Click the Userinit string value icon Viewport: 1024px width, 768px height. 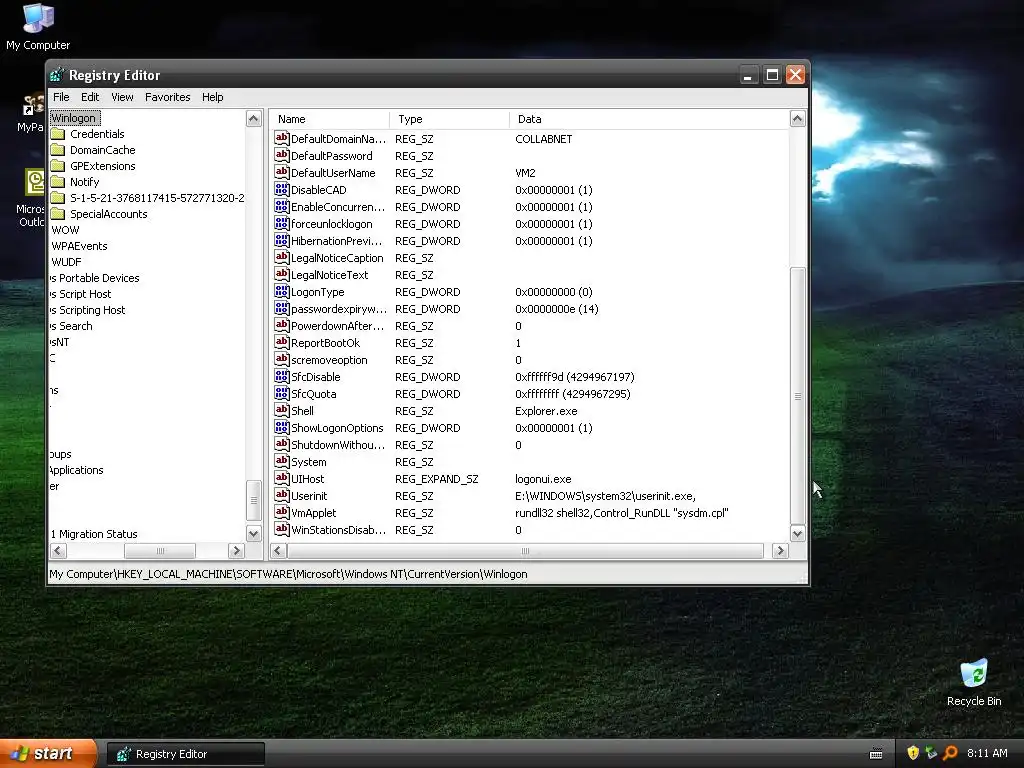tap(281, 495)
